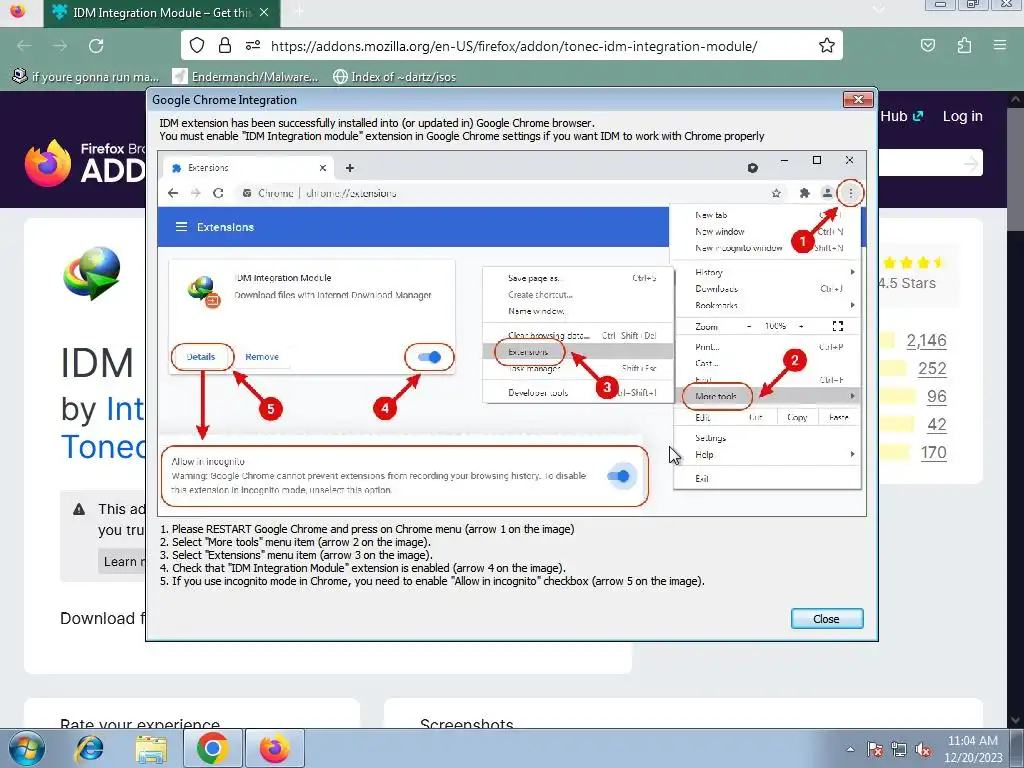Click instruction 'Select "More tools" menu item'

click(x=295, y=542)
